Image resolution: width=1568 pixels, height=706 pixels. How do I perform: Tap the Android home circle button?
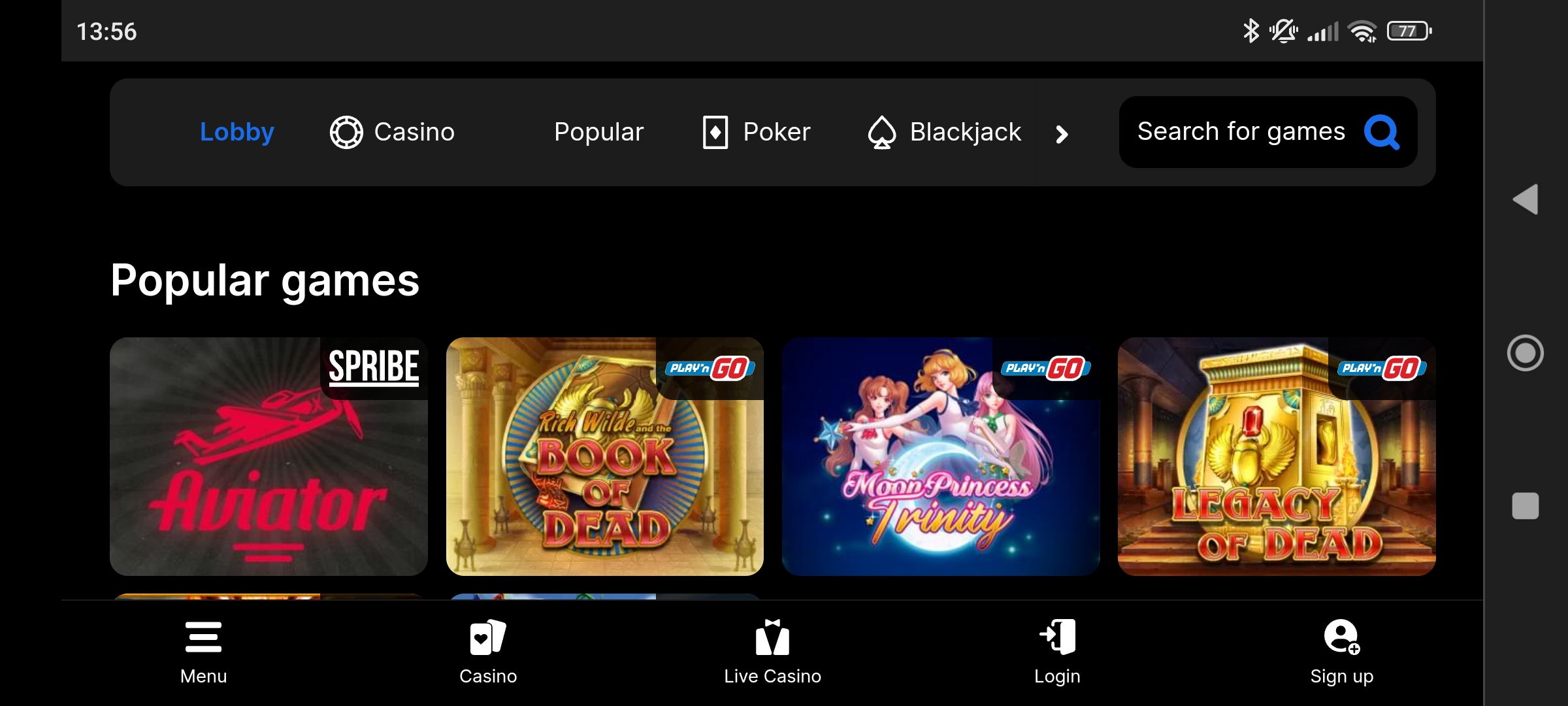[1526, 353]
